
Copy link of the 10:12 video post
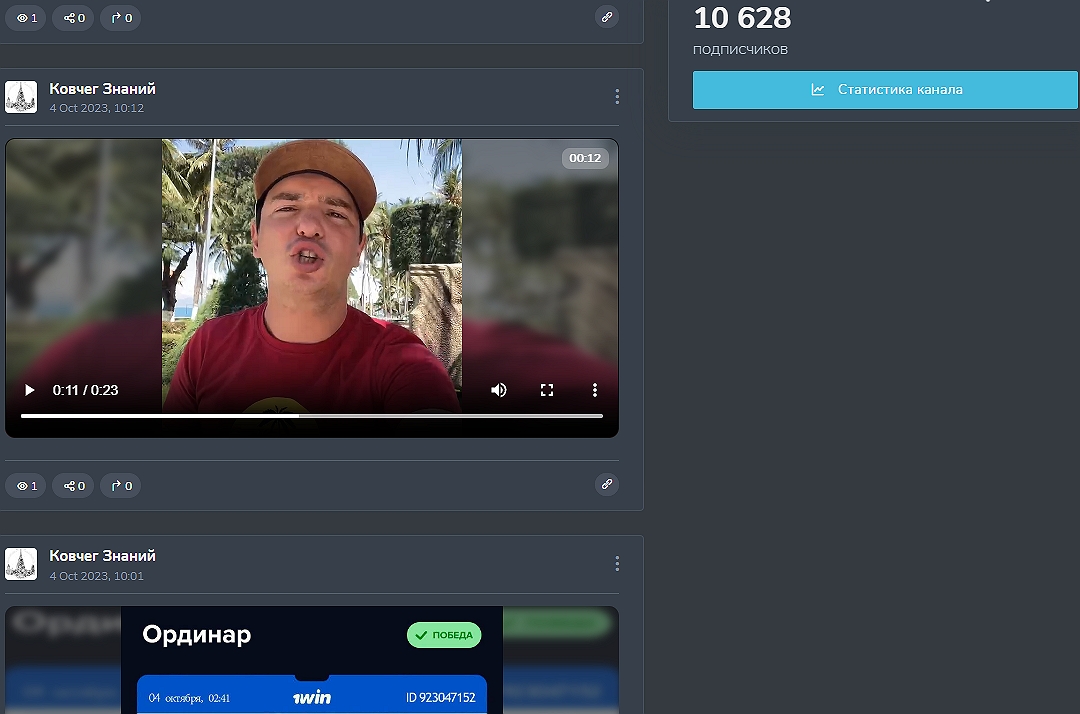(x=606, y=485)
